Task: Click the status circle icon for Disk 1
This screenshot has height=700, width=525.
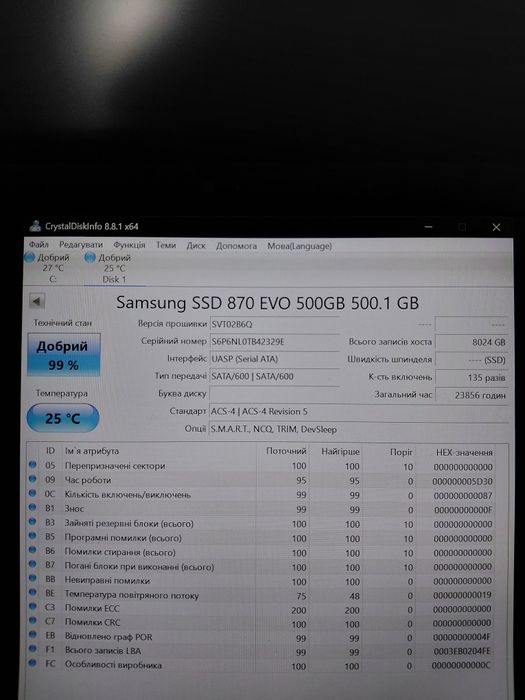Action: (x=90, y=257)
